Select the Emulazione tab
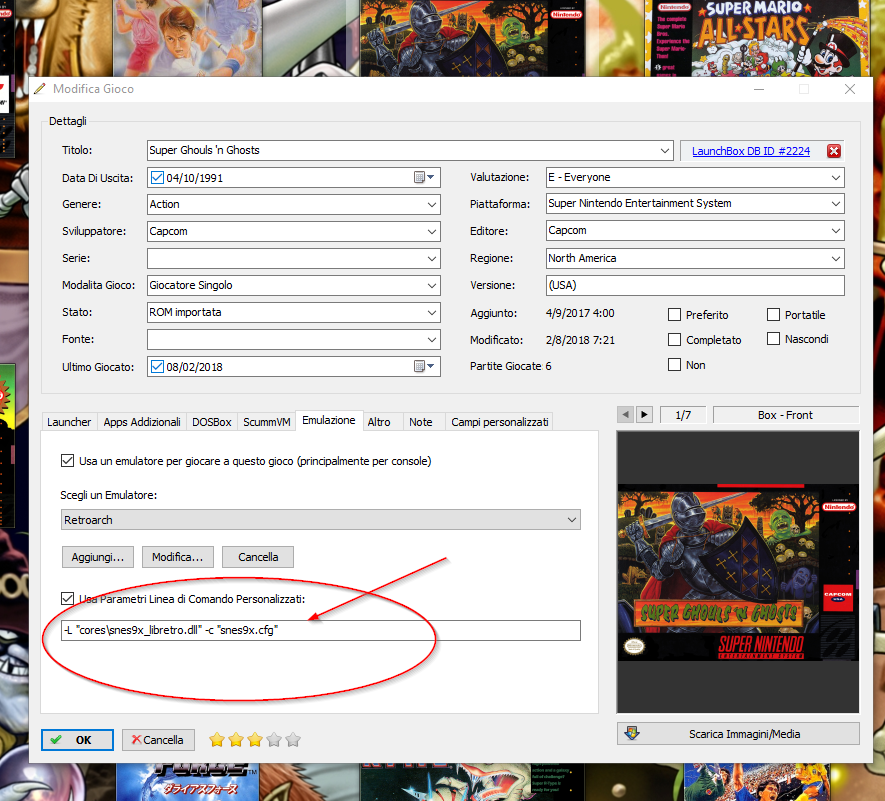The height and width of the screenshot is (801, 885). (x=328, y=420)
